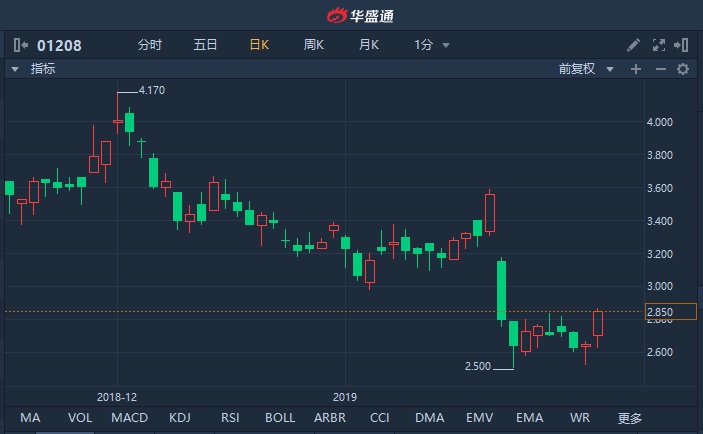Click the stock code 01208

tap(59, 45)
